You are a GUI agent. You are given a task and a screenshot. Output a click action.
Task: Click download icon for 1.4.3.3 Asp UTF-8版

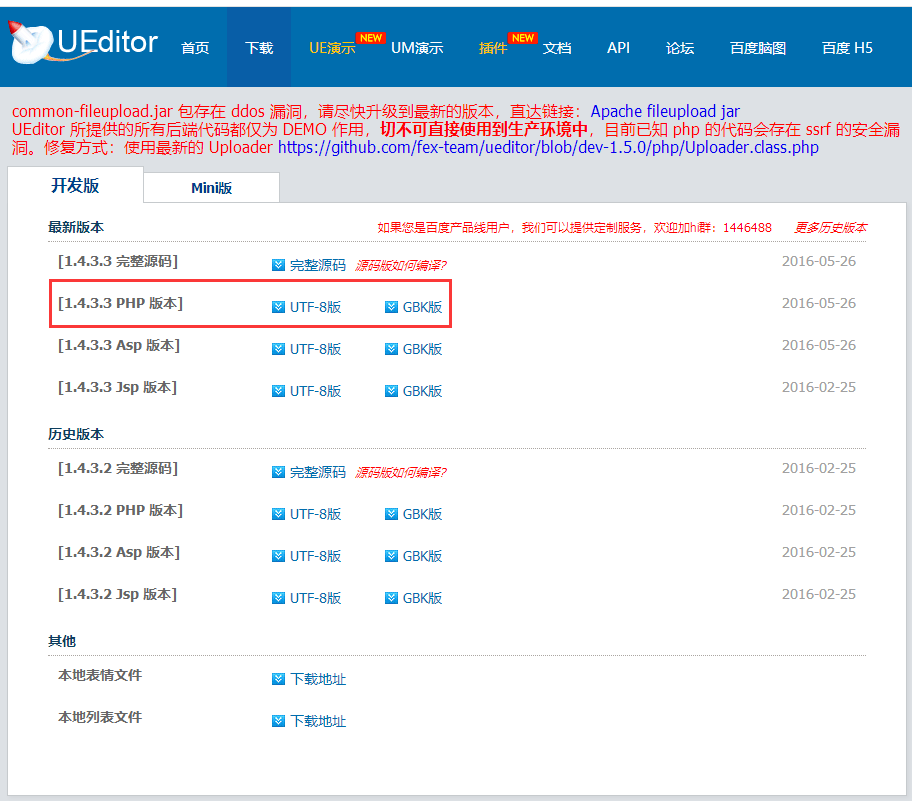pos(279,349)
